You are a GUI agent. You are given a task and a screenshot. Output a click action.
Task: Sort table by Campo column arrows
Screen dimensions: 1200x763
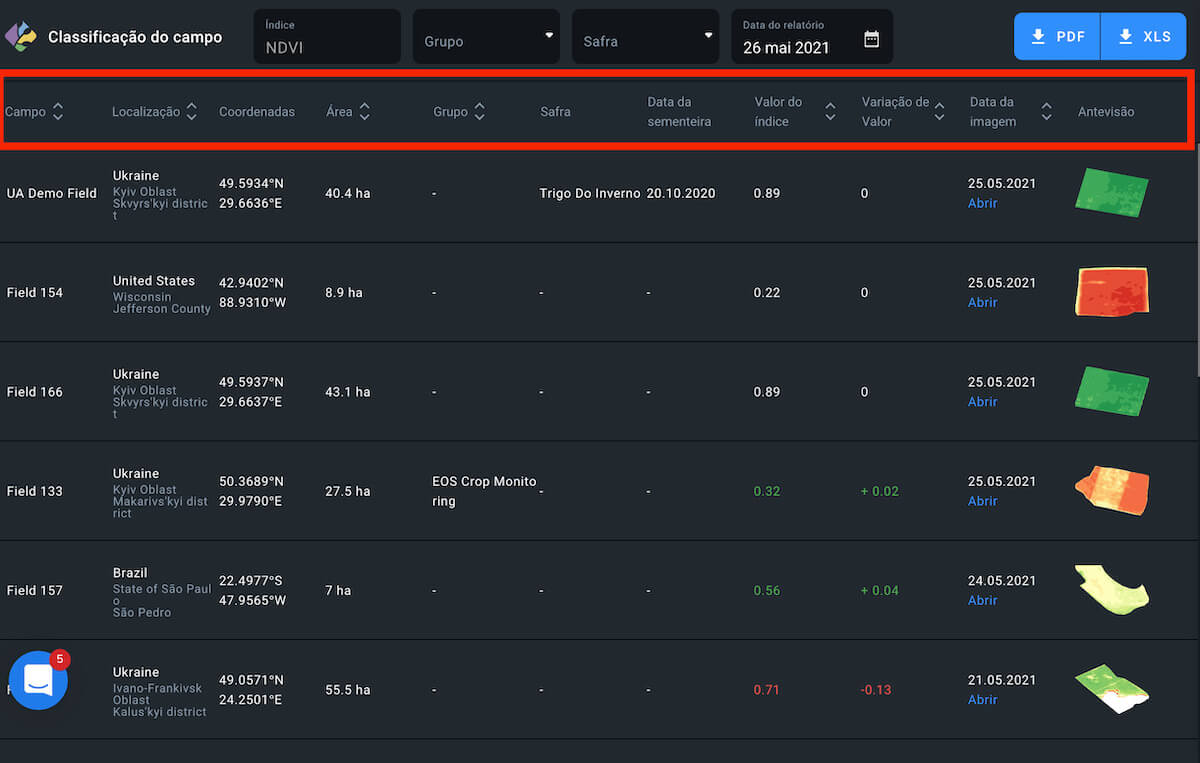(x=58, y=112)
